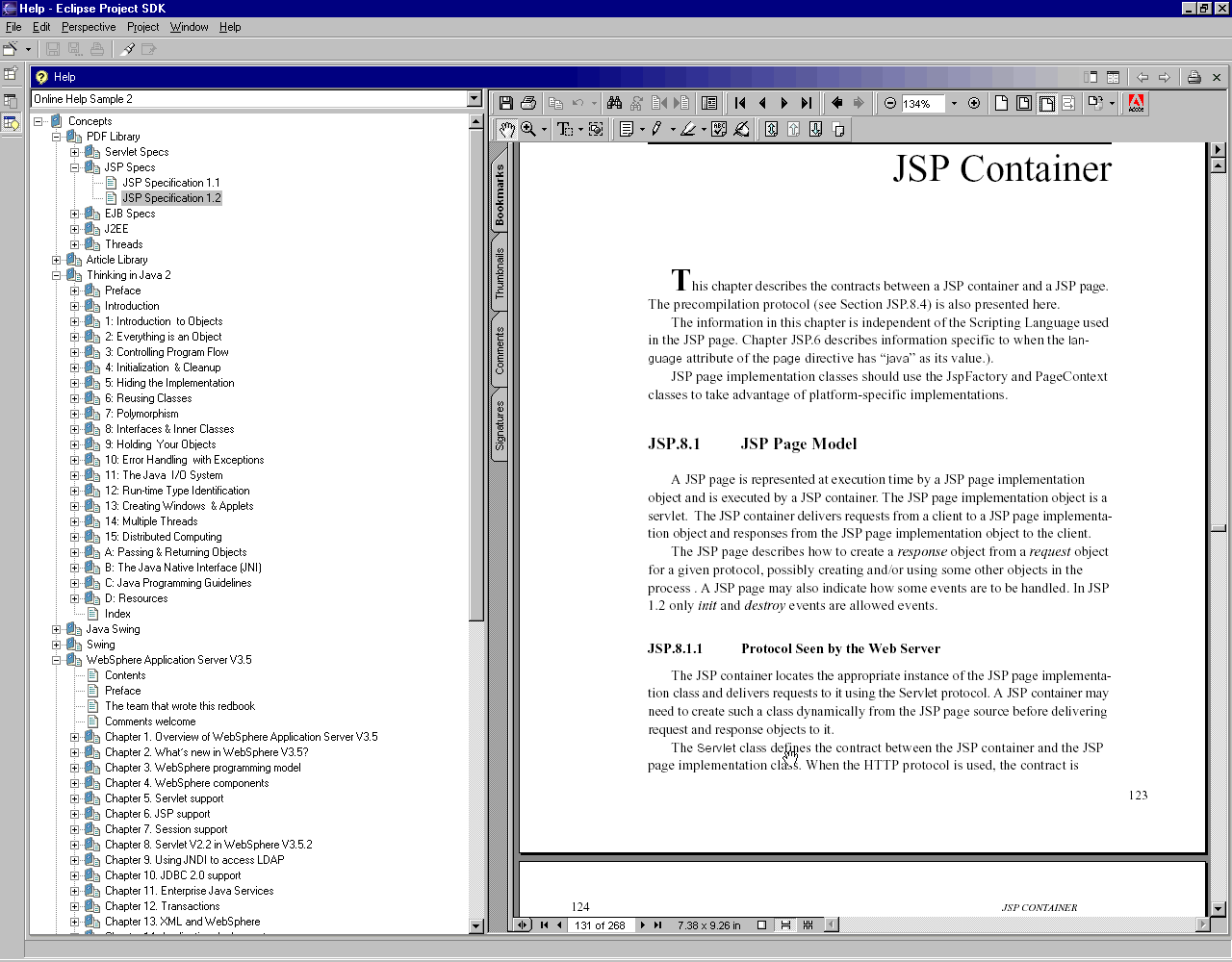The width and height of the screenshot is (1232, 962).
Task: Open the Index topic
Action: (x=117, y=614)
